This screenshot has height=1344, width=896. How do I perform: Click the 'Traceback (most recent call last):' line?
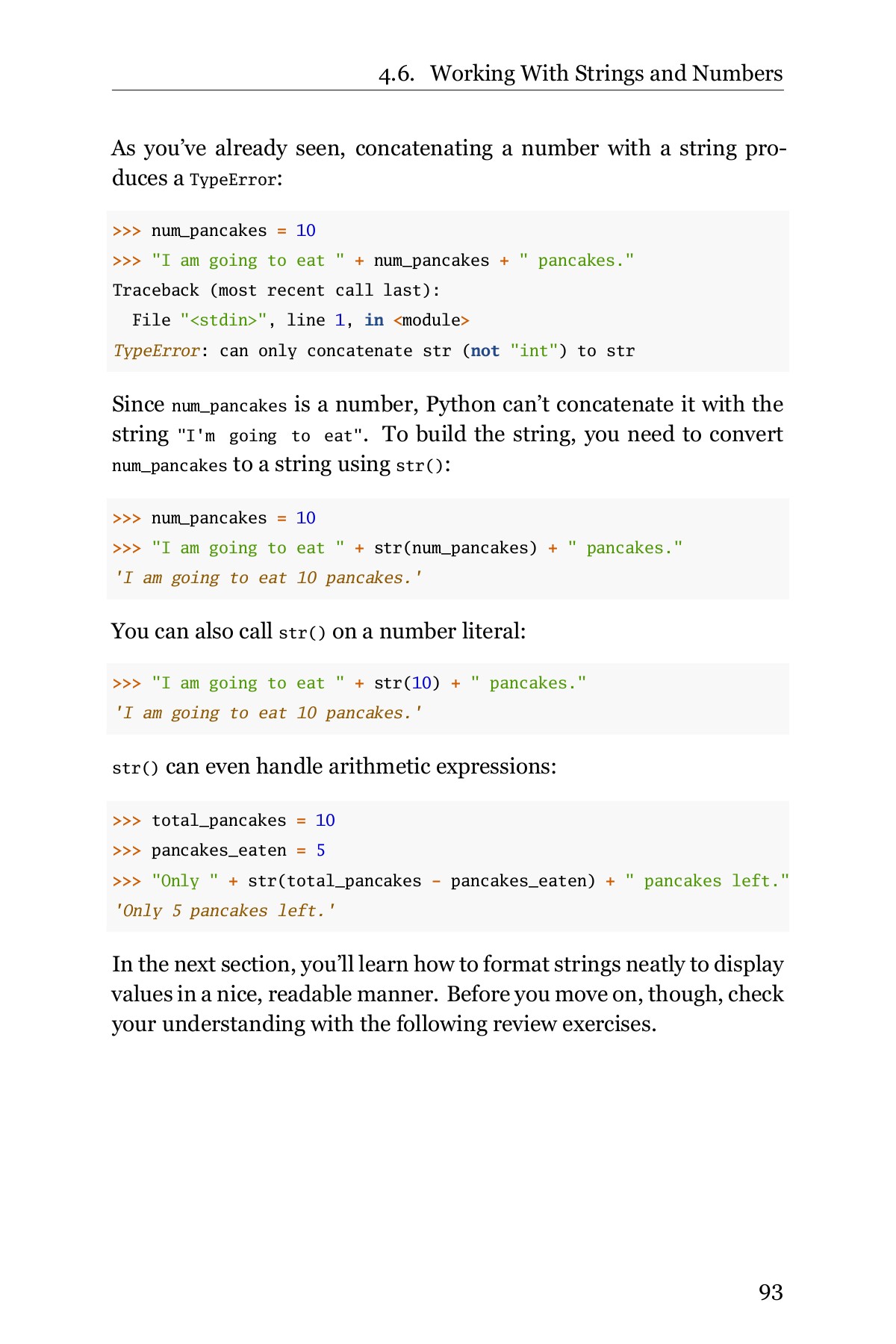coord(276,290)
